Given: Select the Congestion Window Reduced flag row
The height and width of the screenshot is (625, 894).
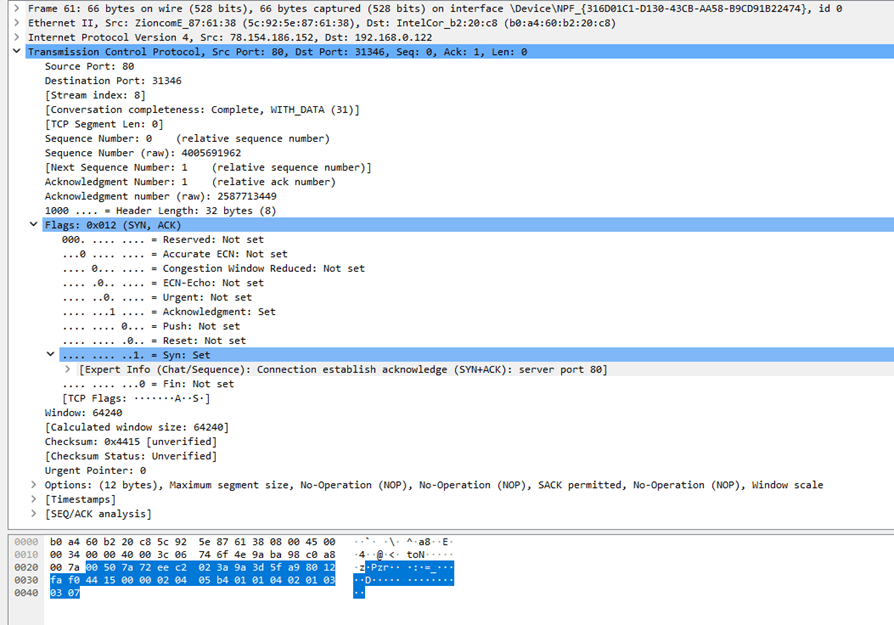Looking at the screenshot, I should 213,268.
